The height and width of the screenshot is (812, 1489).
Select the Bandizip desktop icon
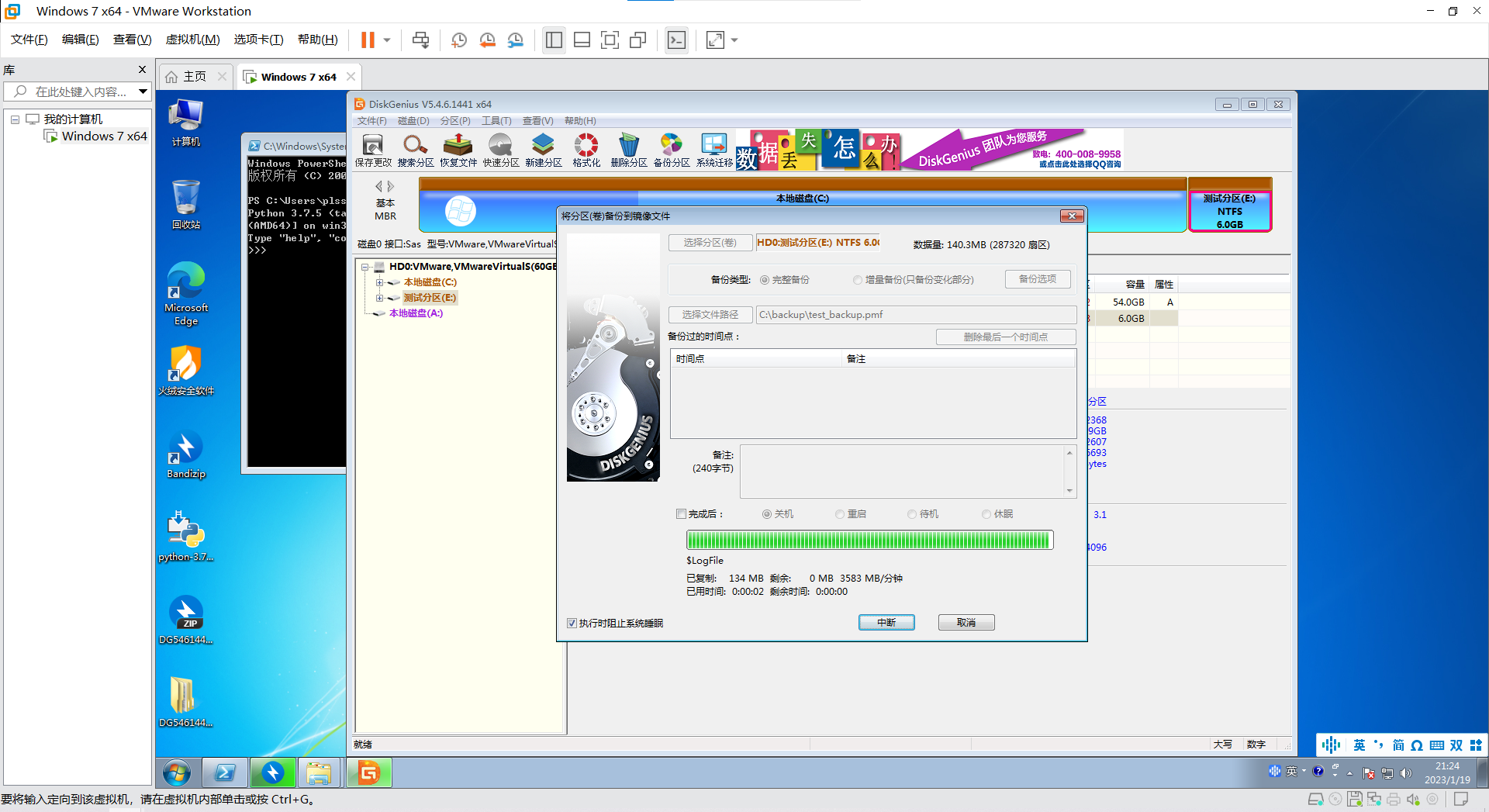[186, 454]
